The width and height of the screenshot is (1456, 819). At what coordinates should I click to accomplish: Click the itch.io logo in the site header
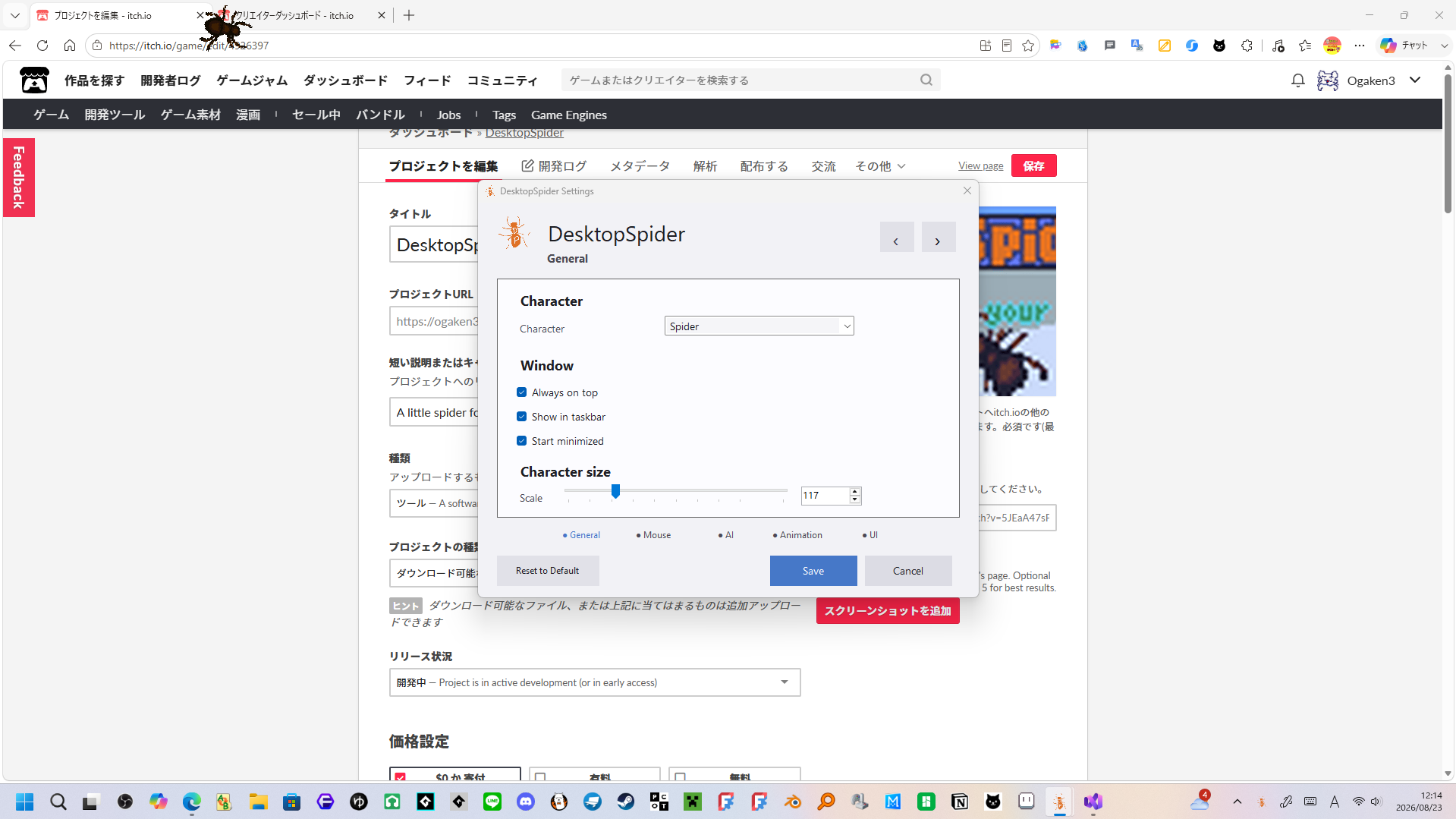(x=34, y=80)
